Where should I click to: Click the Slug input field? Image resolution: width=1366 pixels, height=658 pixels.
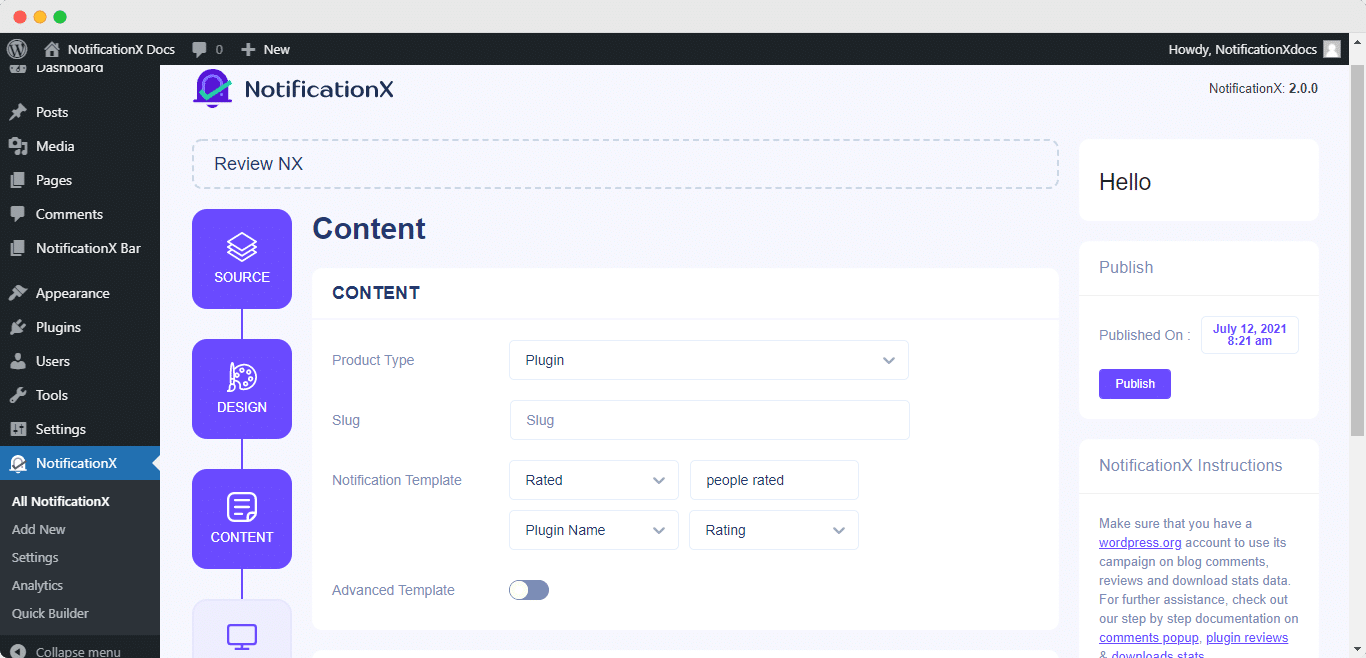pyautogui.click(x=709, y=420)
